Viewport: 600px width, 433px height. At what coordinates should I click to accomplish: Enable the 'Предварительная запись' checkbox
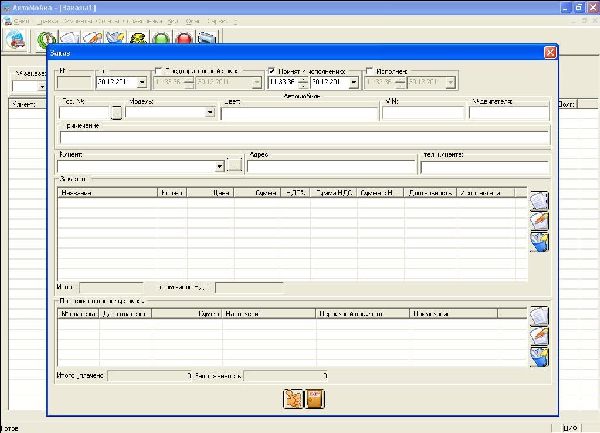160,72
